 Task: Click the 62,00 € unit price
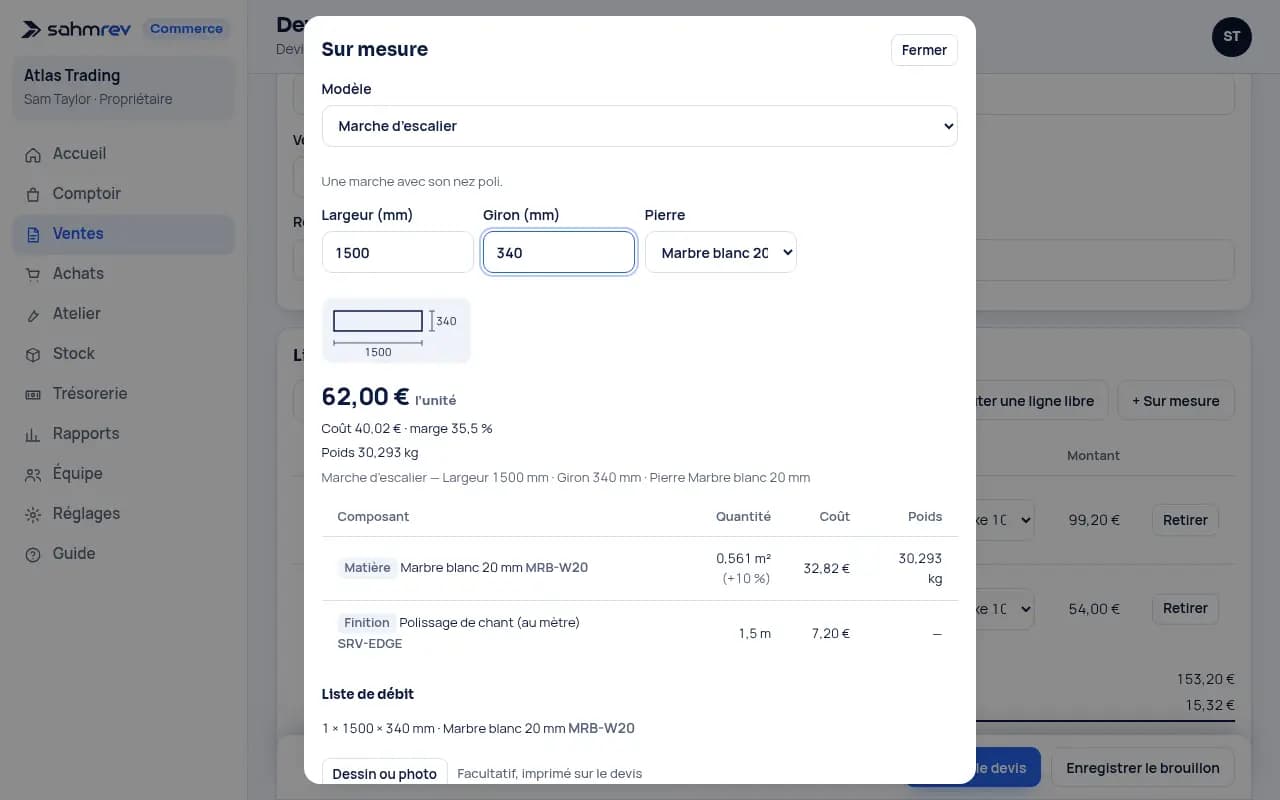coord(365,396)
